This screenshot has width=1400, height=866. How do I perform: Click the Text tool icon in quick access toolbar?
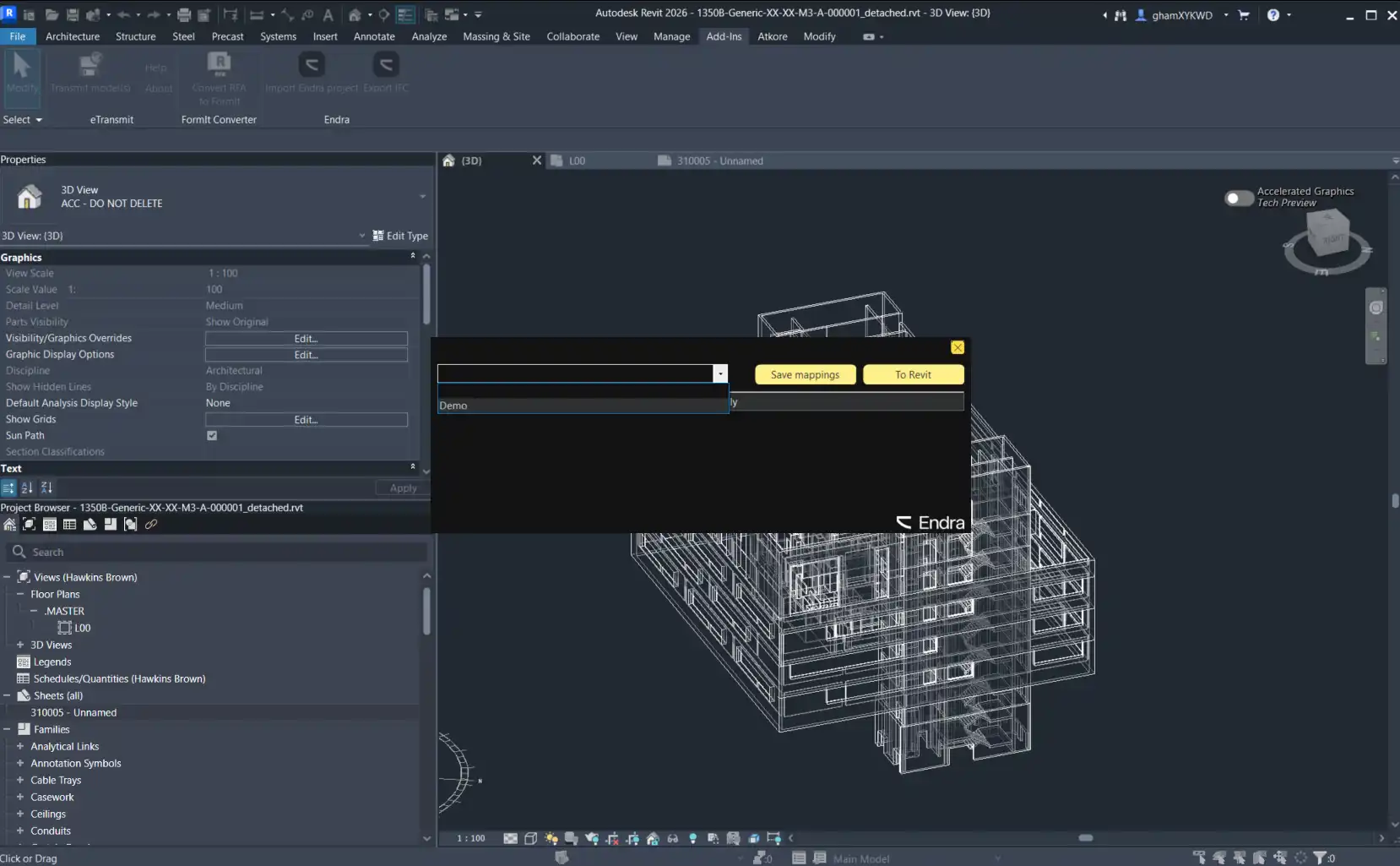tap(328, 14)
